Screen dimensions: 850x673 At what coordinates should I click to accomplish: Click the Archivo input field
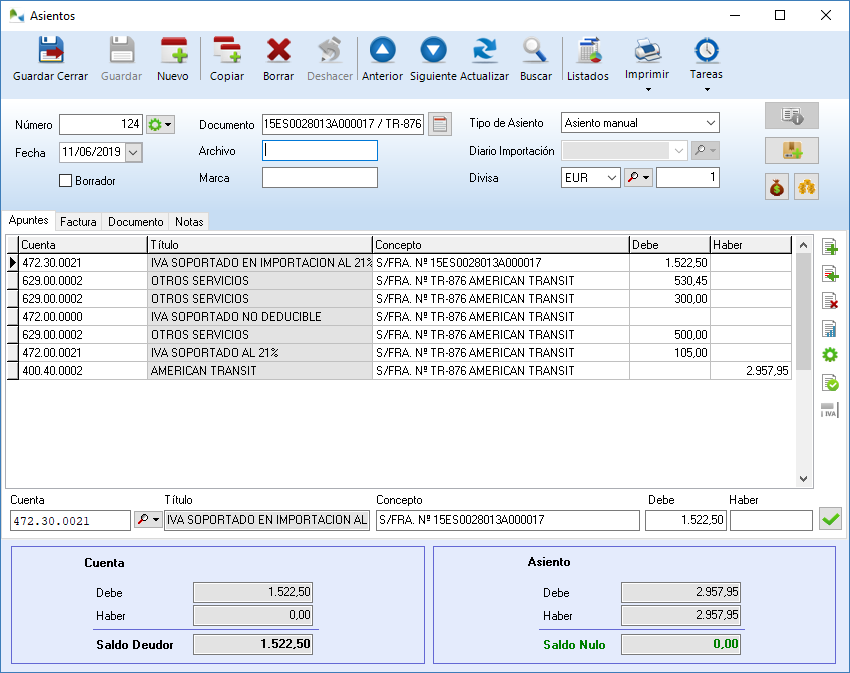tap(320, 151)
